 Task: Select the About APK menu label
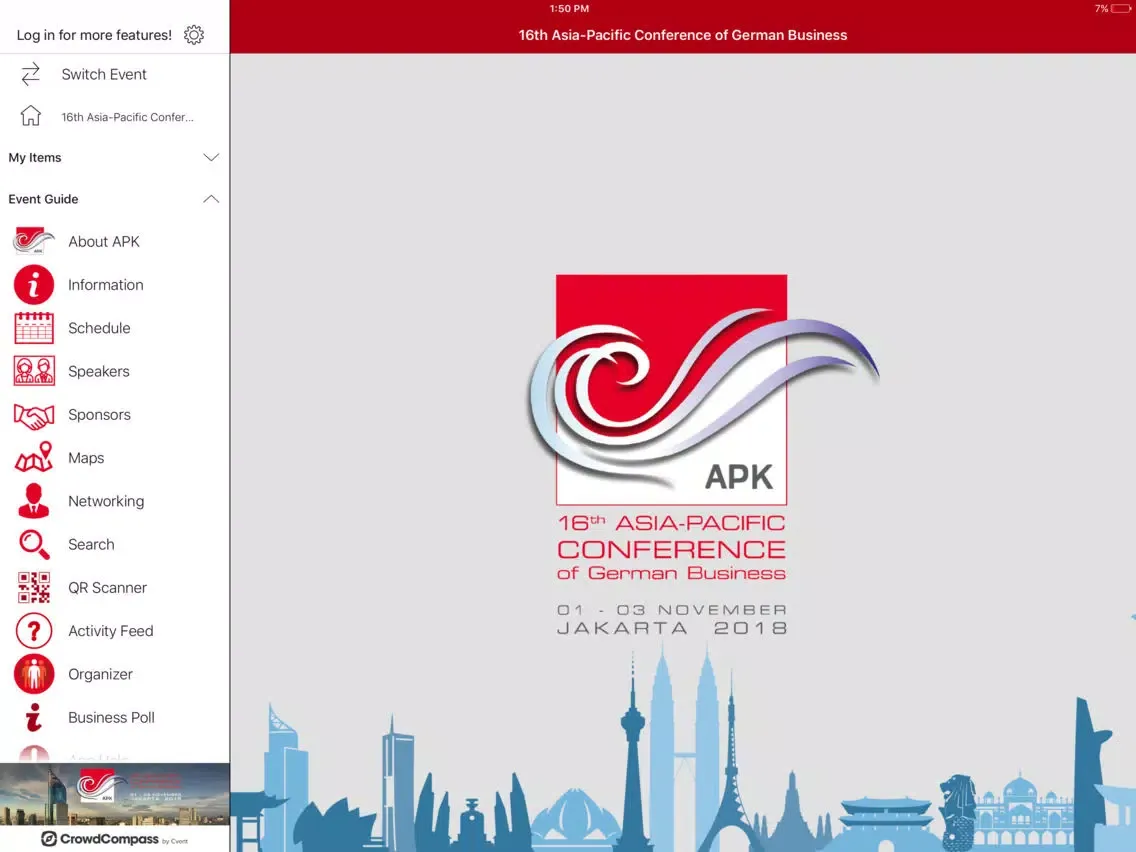[104, 241]
